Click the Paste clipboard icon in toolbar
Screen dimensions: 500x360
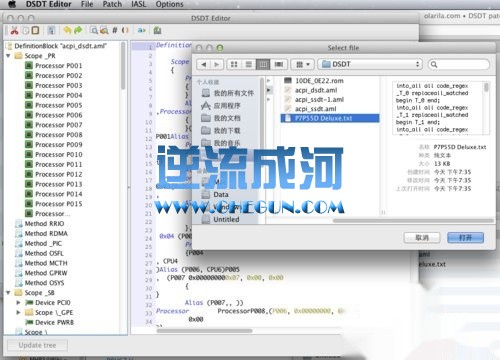click(35, 30)
